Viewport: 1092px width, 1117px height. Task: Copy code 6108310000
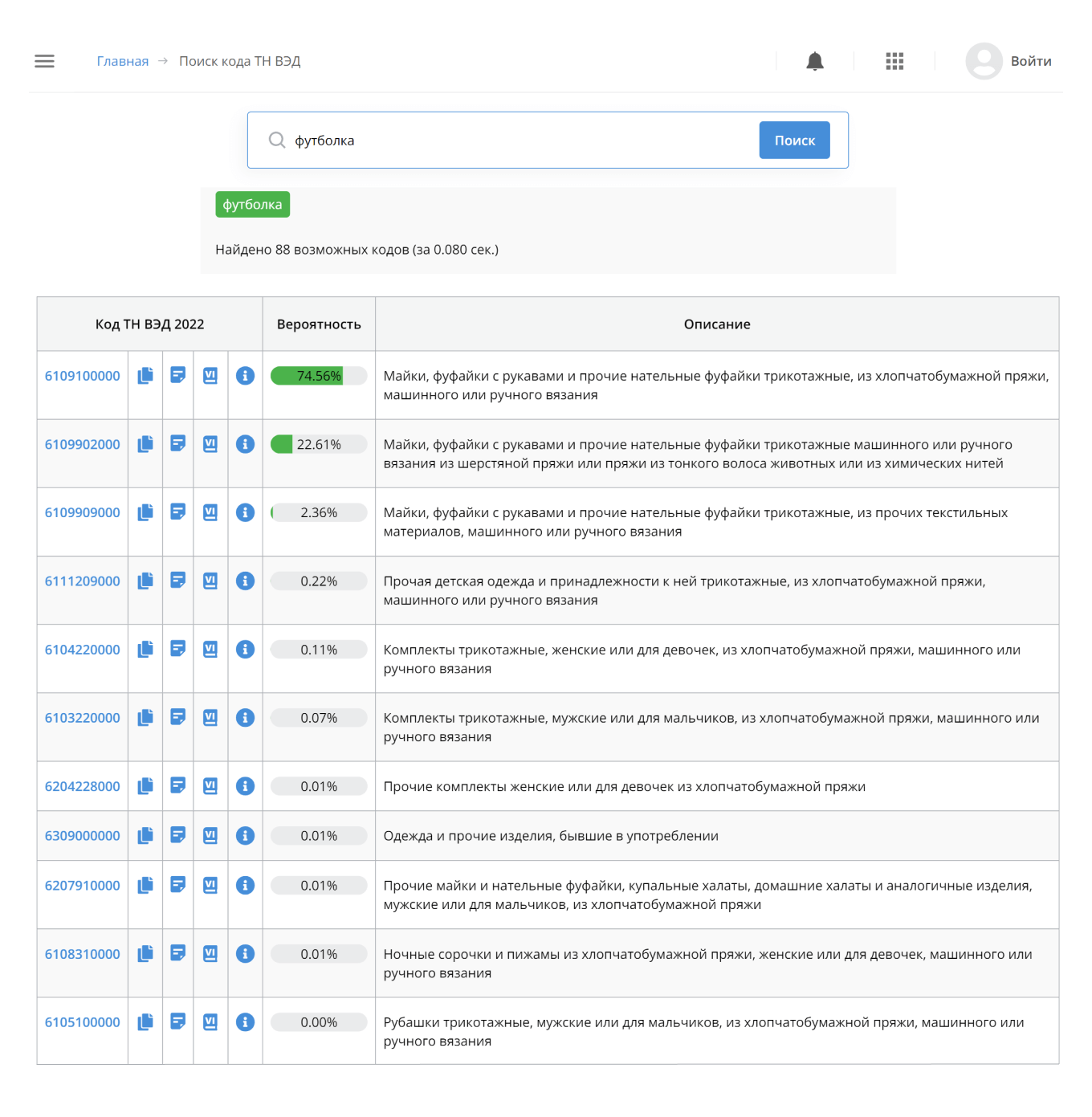click(x=145, y=954)
